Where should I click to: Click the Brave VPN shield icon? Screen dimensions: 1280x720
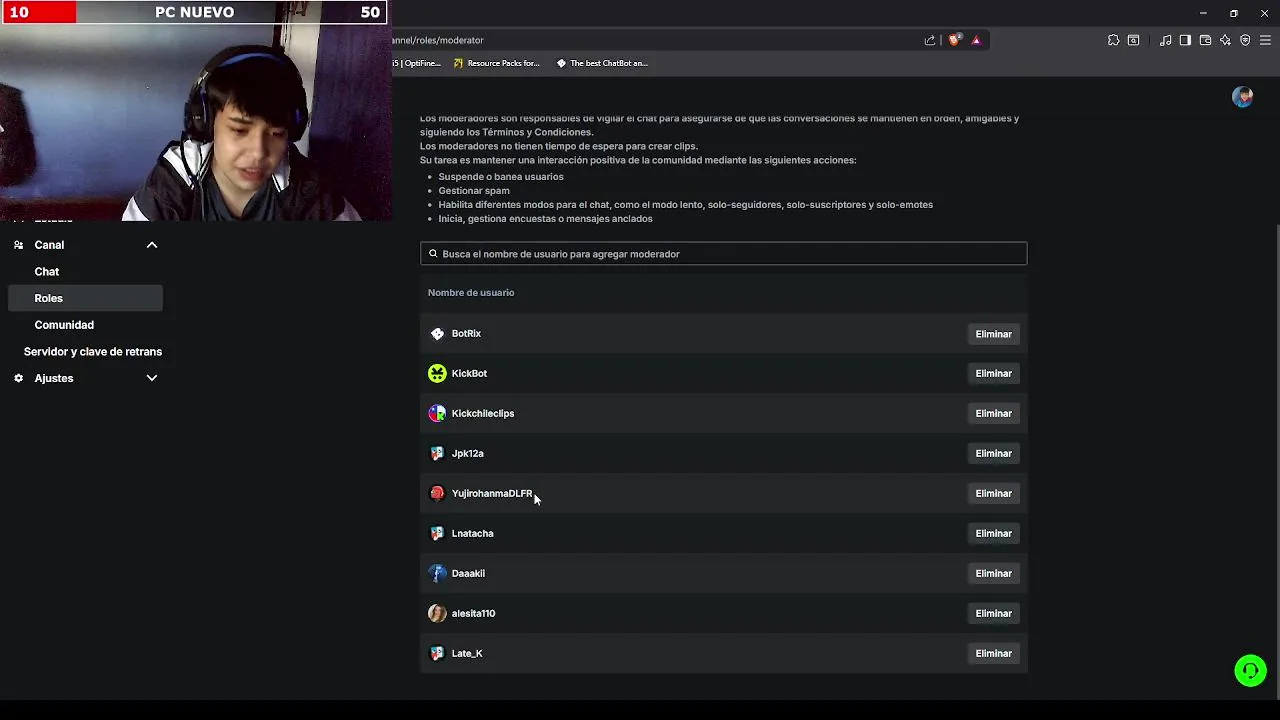tap(1245, 40)
